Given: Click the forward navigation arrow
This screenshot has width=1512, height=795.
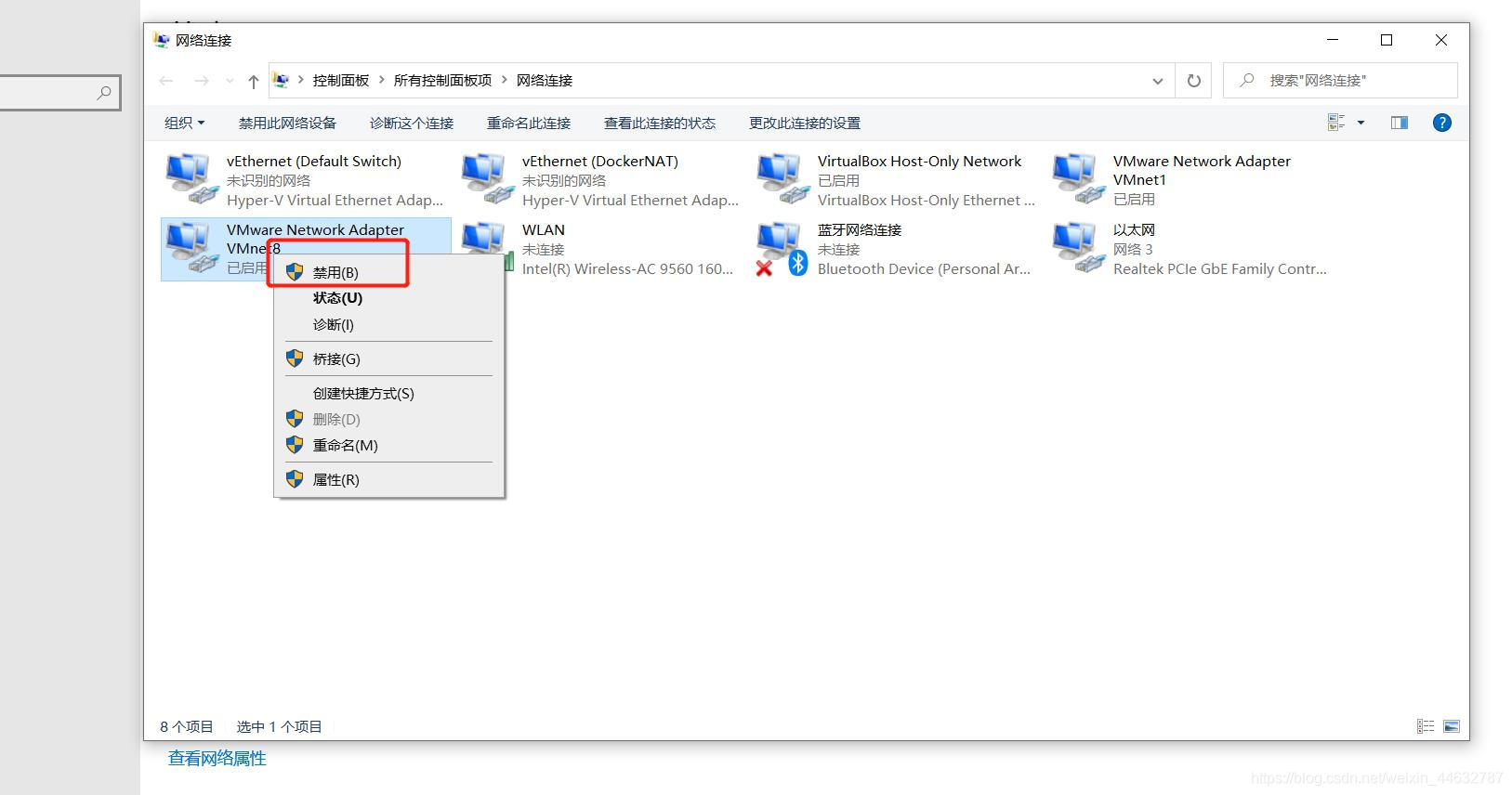Looking at the screenshot, I should (201, 81).
